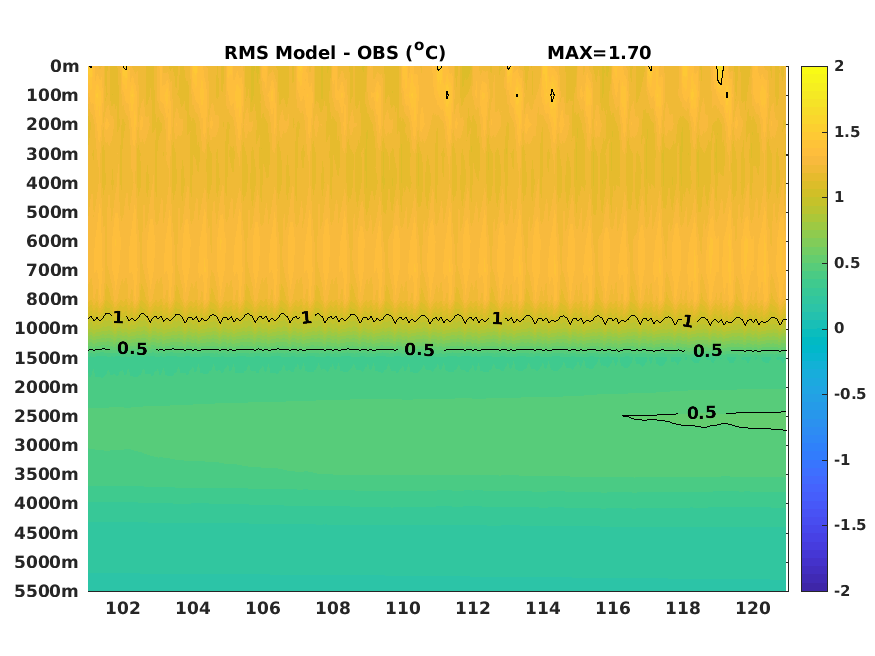Click the colorbar '0.5' tick label

847,263
